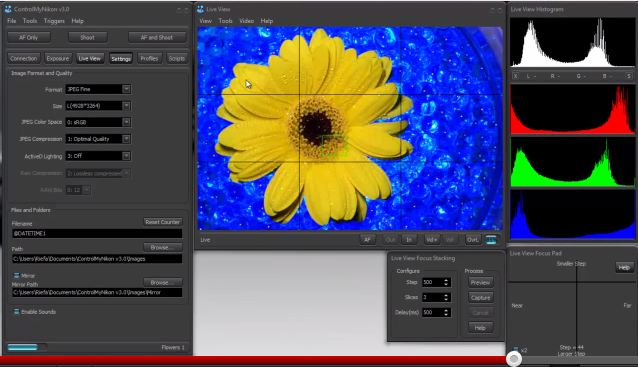Screen dimensions: 638x367
Task: Click Capture in Focus Stacking panel
Action: 481,297
